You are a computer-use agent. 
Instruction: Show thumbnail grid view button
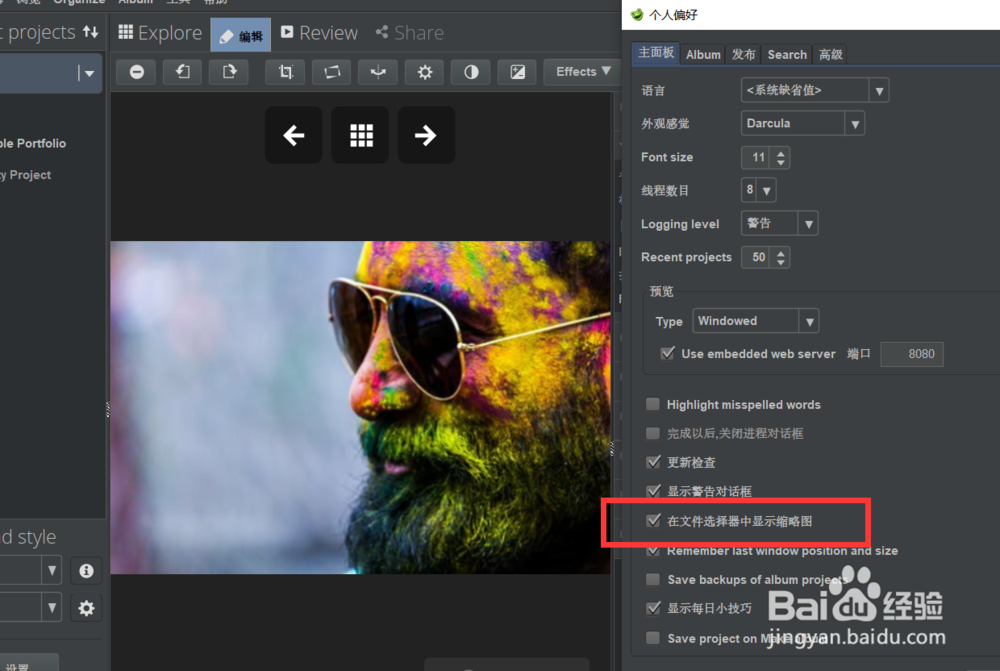(x=360, y=135)
